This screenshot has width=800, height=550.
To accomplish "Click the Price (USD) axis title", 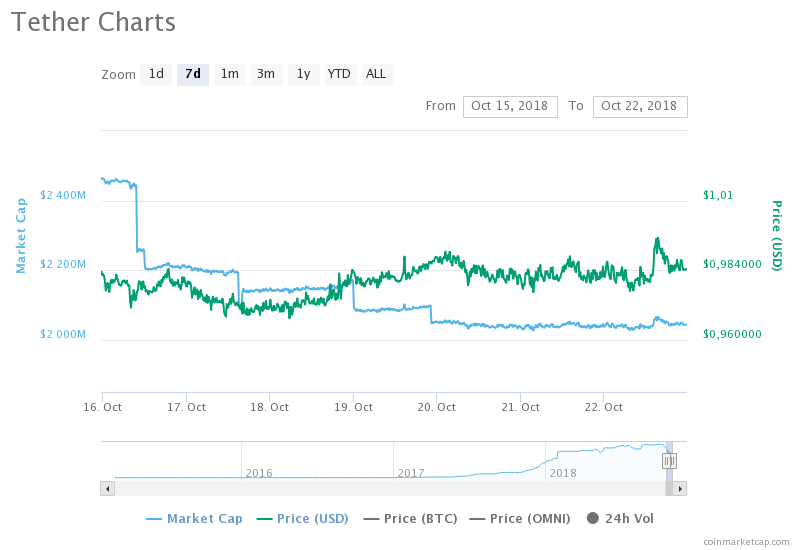I will (x=777, y=236).
